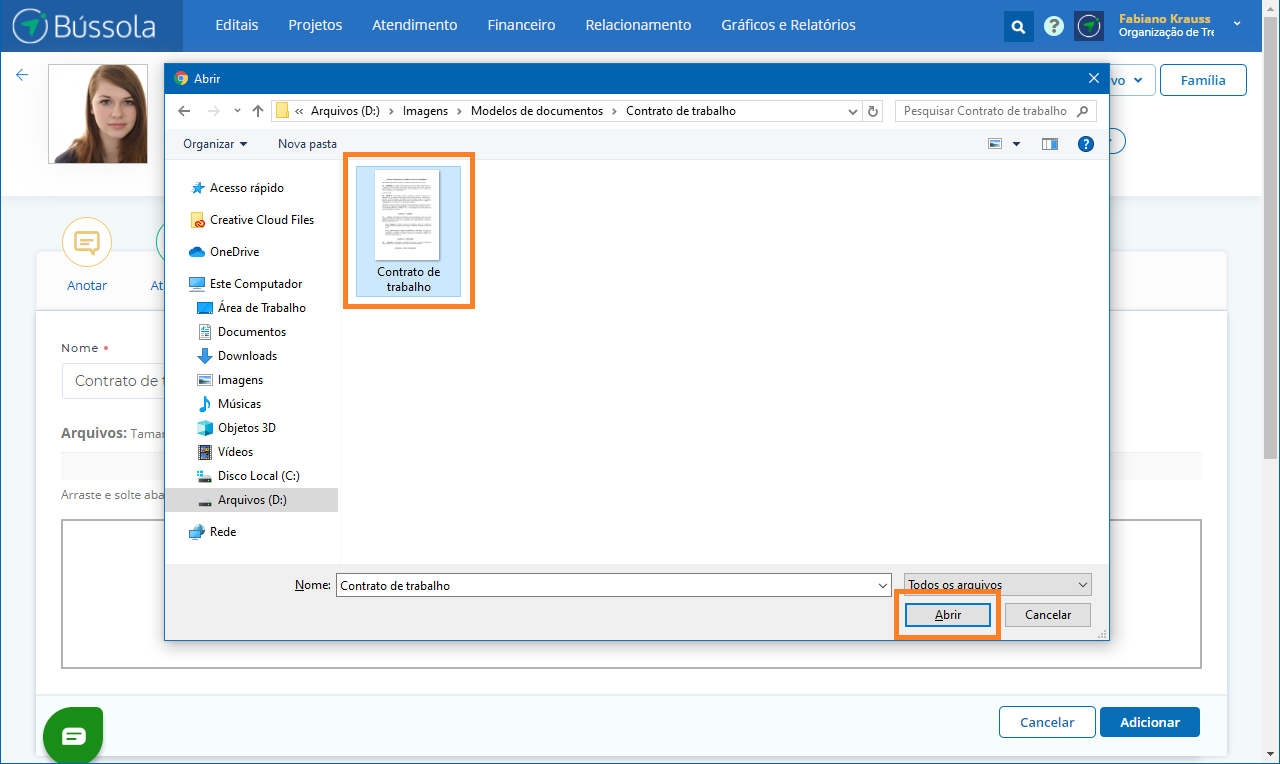Screen dimensions: 1280x764
Task: Open the Organizar dropdown menu
Action: pos(215,144)
